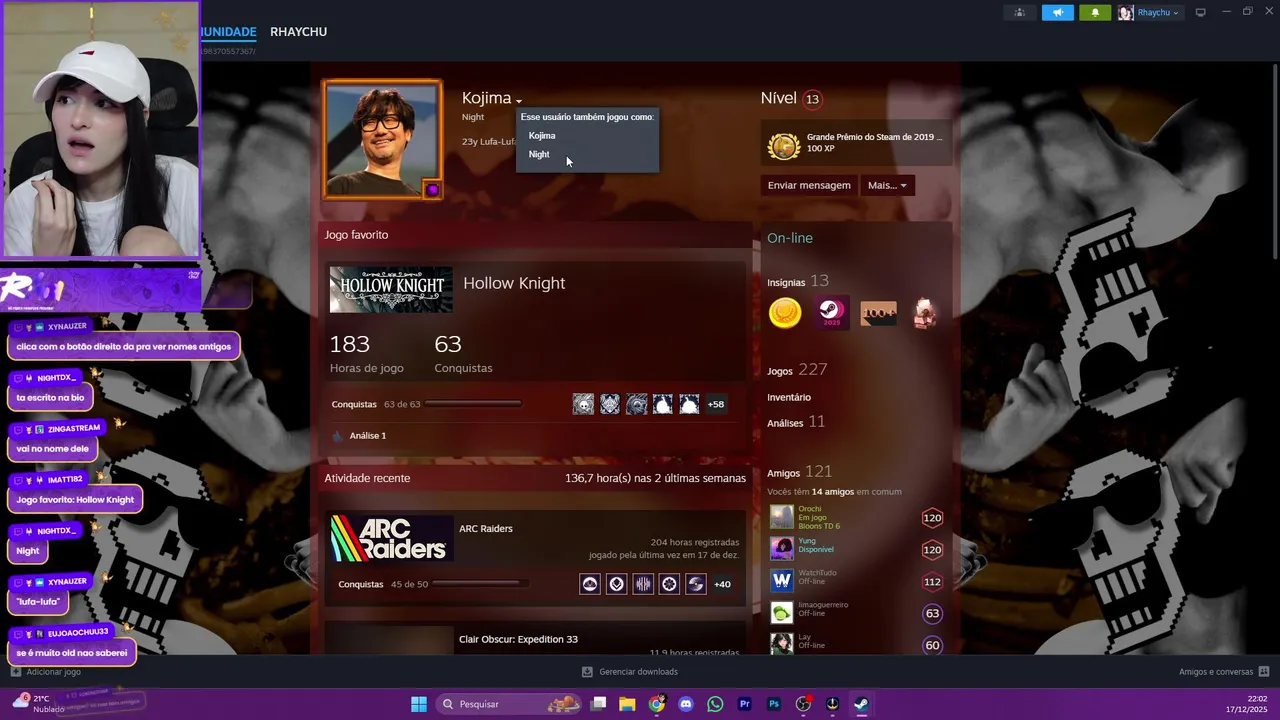This screenshot has width=1280, height=720.
Task: Click the gold coin badge icon
Action: tap(785, 313)
